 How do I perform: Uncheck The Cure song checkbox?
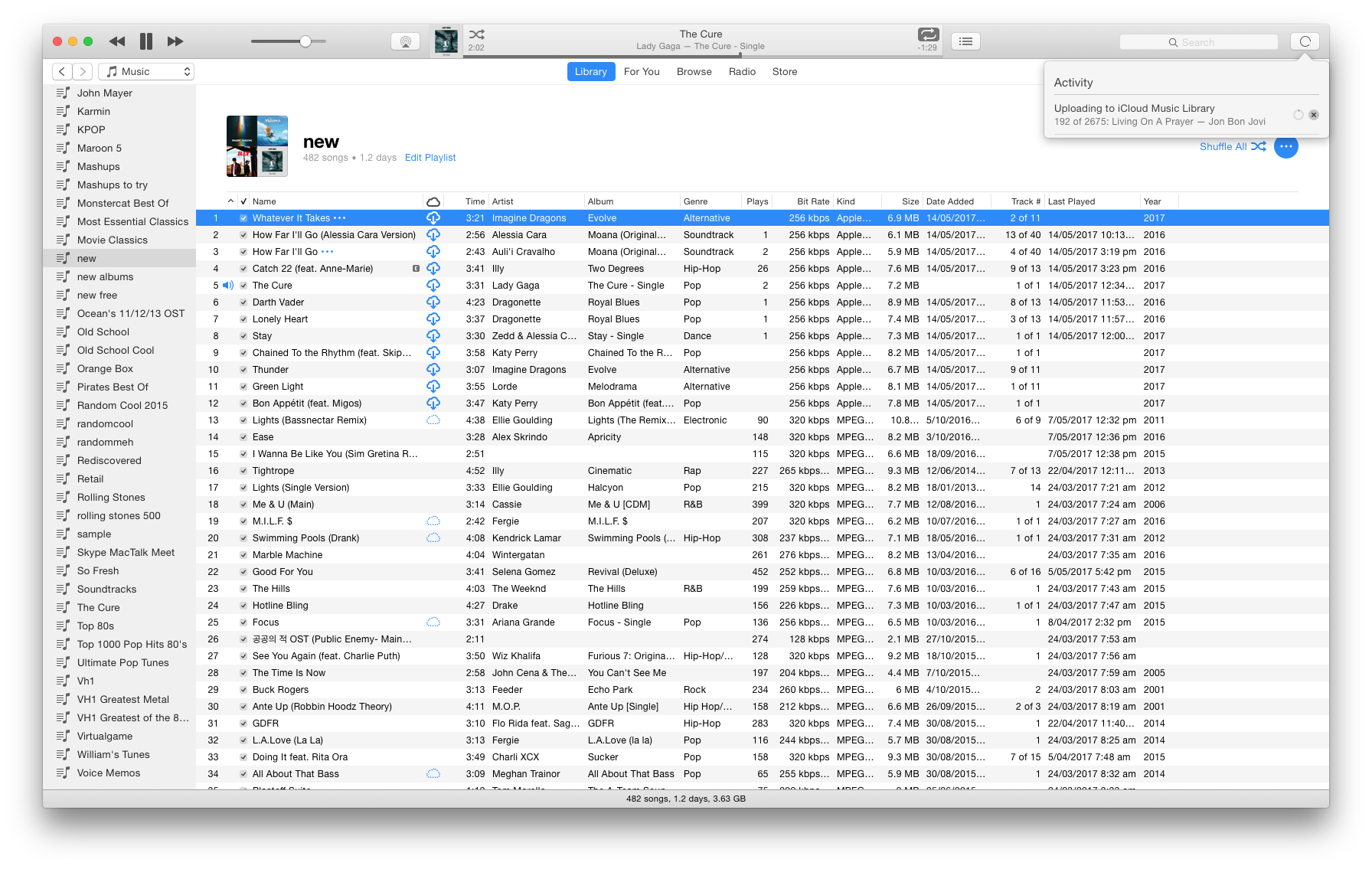tap(243, 286)
